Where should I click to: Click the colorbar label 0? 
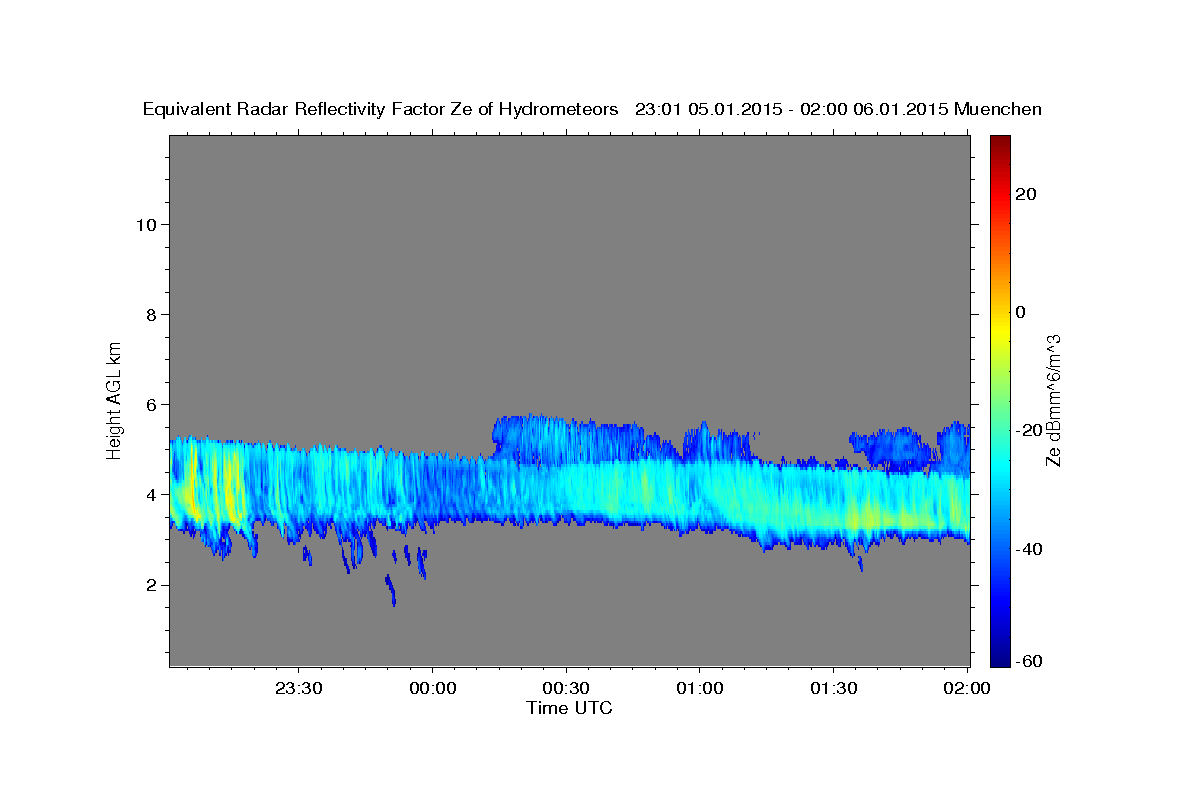click(x=1021, y=312)
